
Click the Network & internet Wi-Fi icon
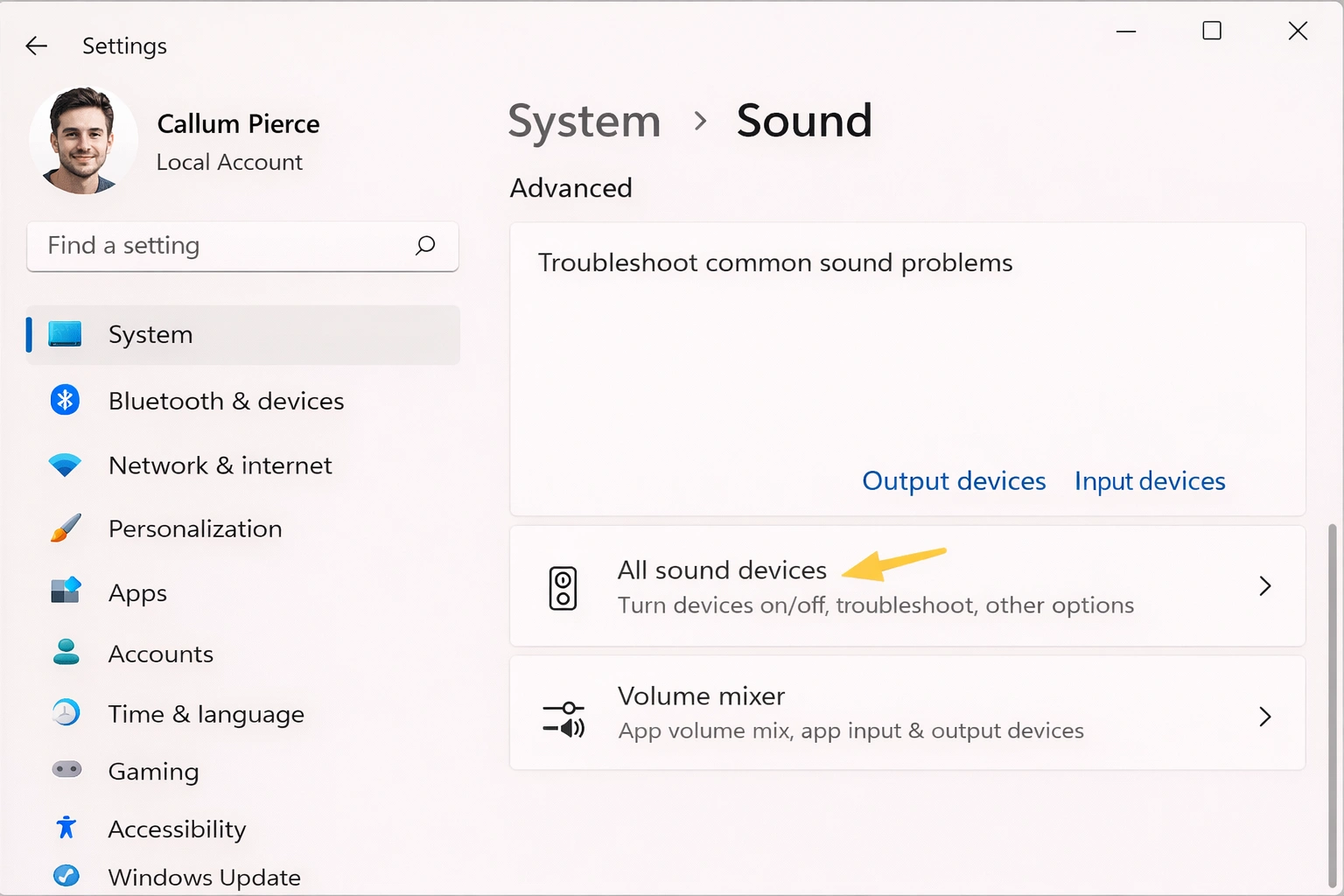pos(65,465)
